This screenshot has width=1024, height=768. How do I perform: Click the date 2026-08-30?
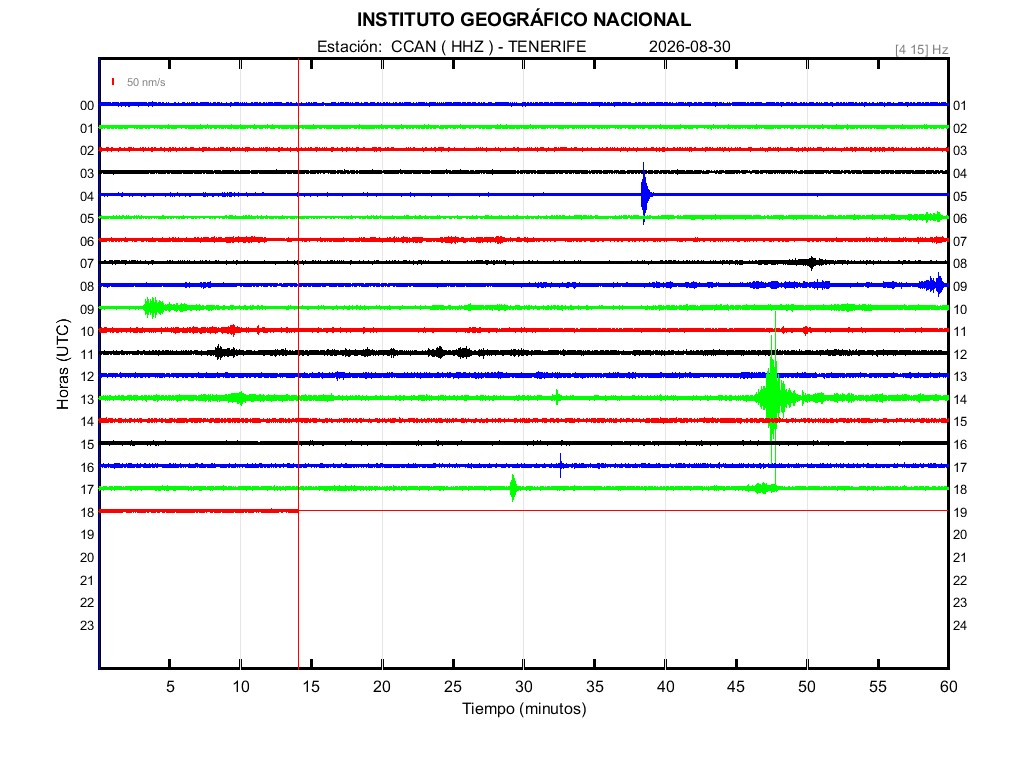coord(690,47)
